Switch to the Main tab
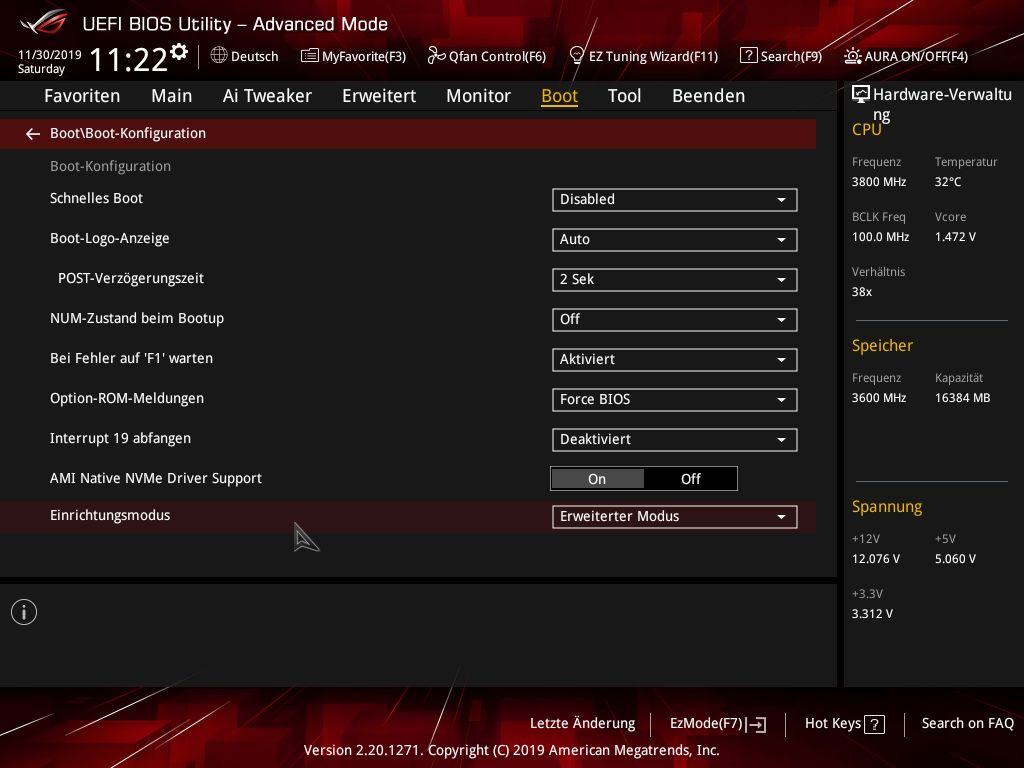Screen dimensions: 1024x768 [172, 96]
